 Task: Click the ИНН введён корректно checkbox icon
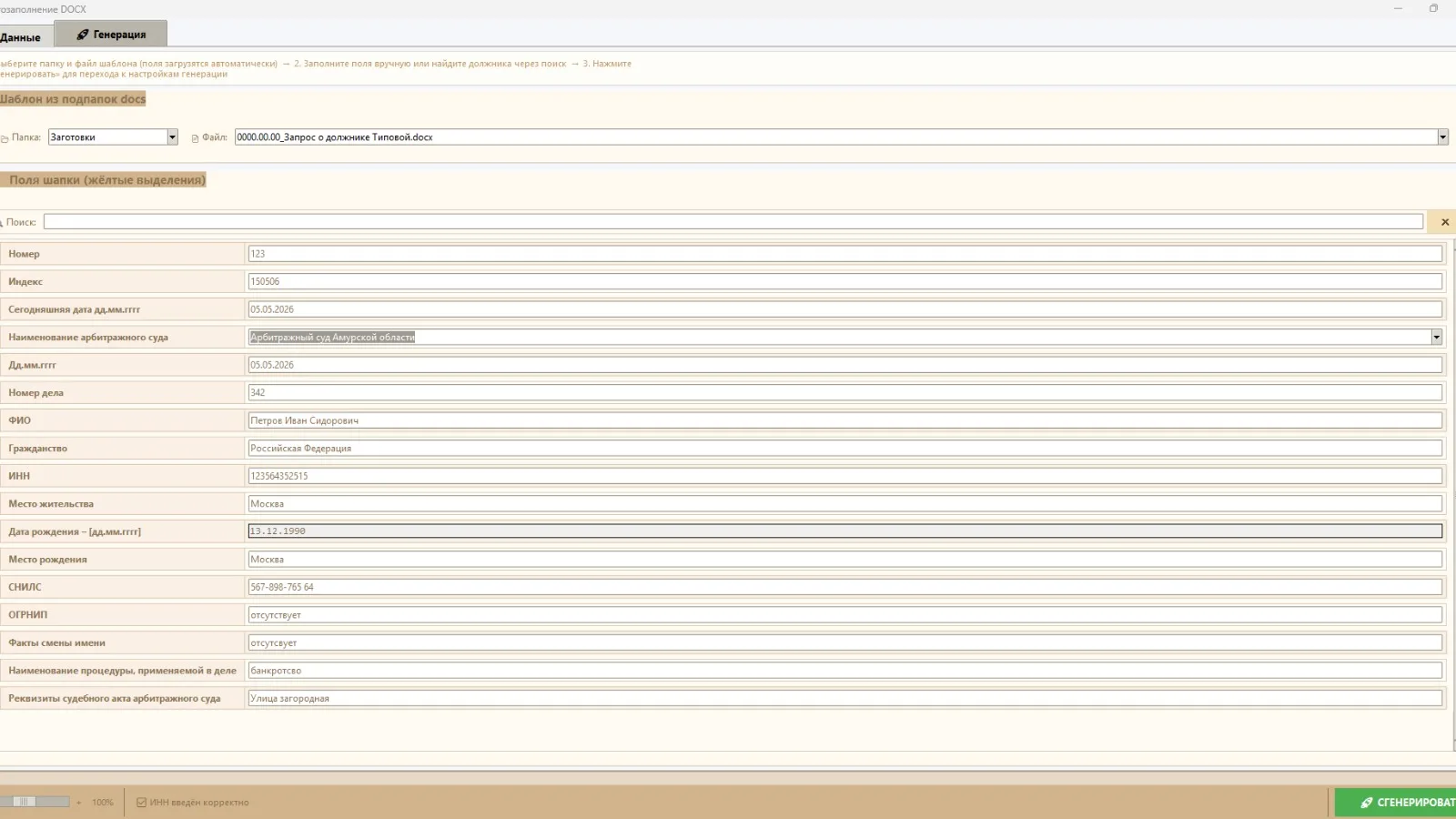coord(141,803)
